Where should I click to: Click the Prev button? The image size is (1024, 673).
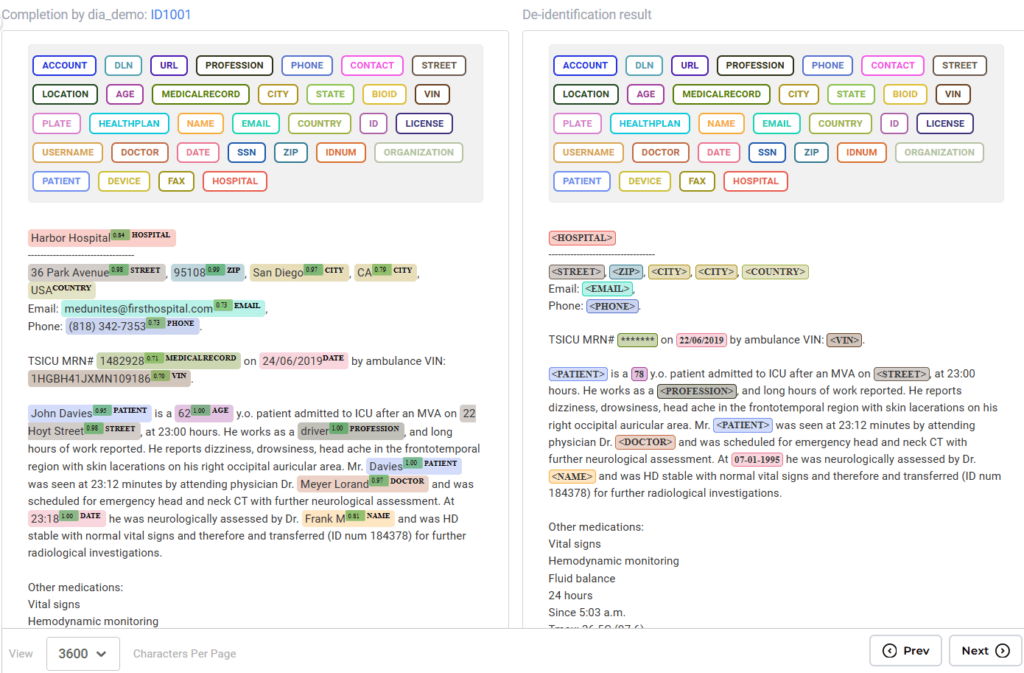(905, 650)
